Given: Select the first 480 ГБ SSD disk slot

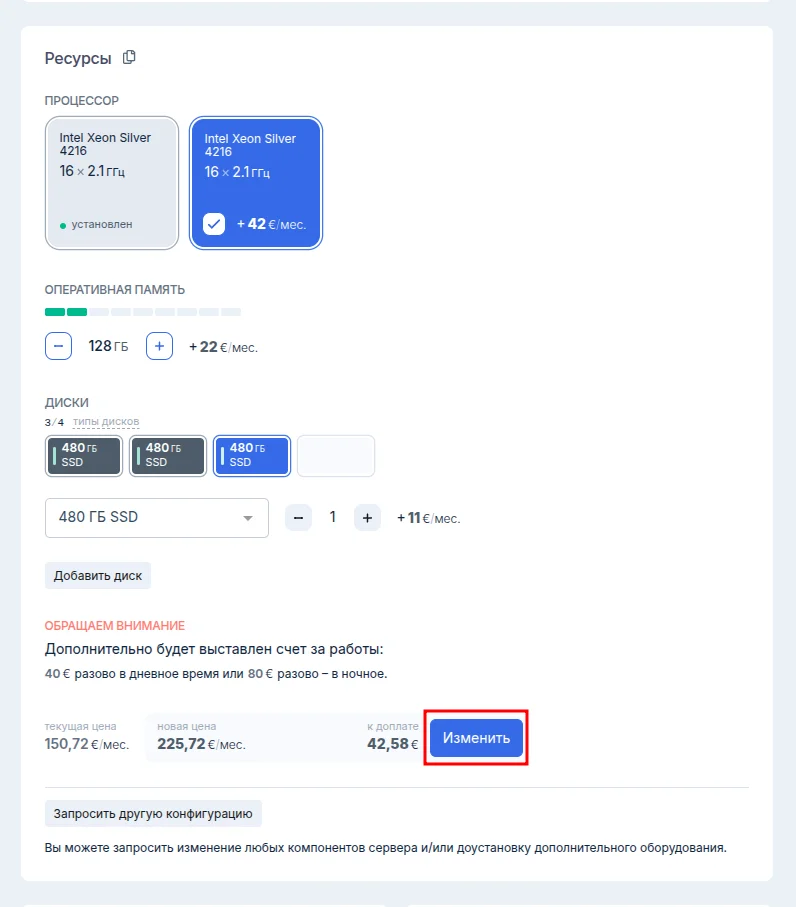Looking at the screenshot, I should click(84, 455).
